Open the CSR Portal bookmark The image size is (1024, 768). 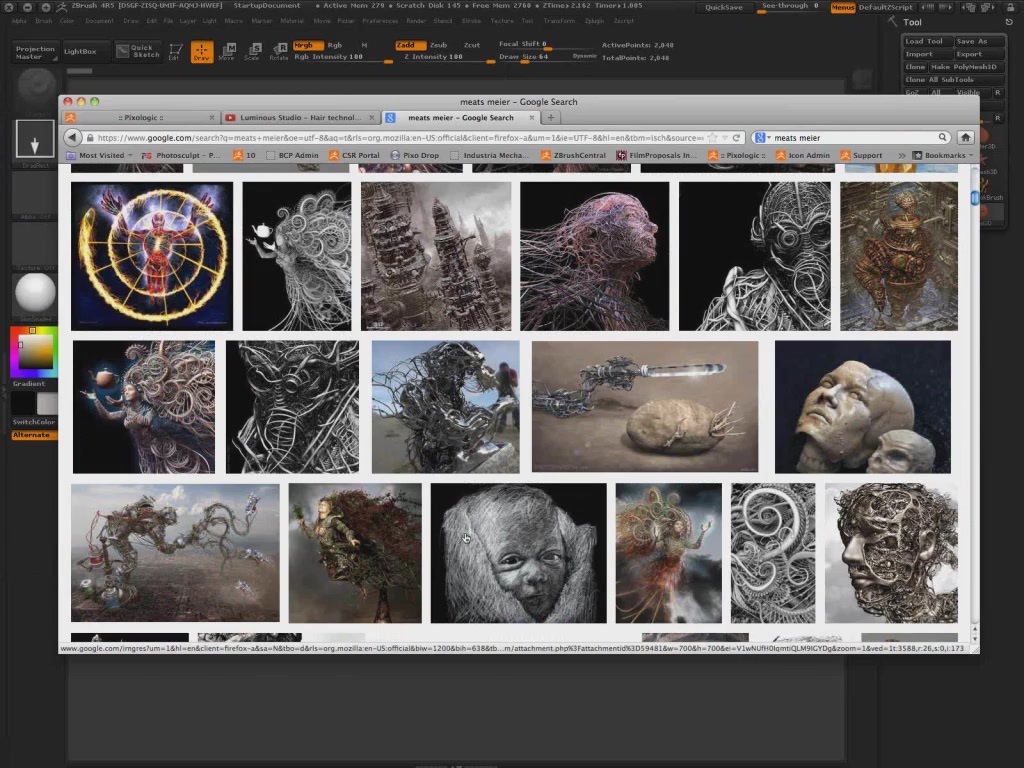[x=354, y=155]
